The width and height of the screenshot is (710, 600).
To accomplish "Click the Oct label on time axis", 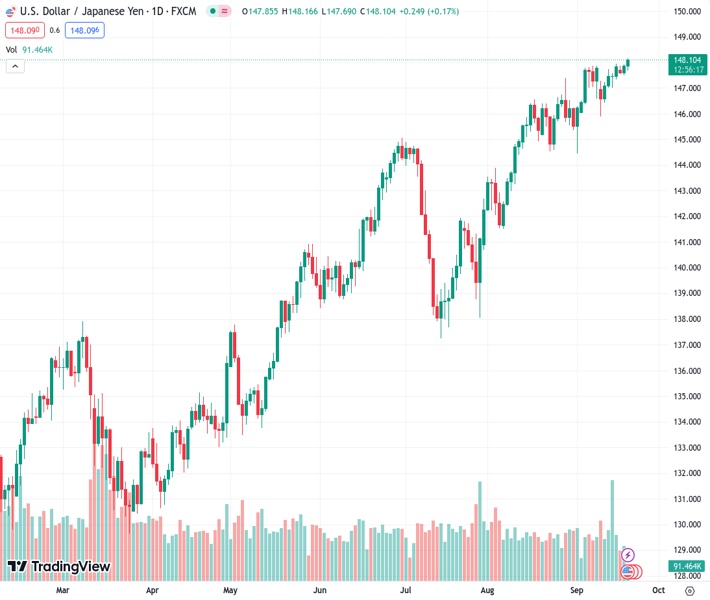I will [x=657, y=591].
